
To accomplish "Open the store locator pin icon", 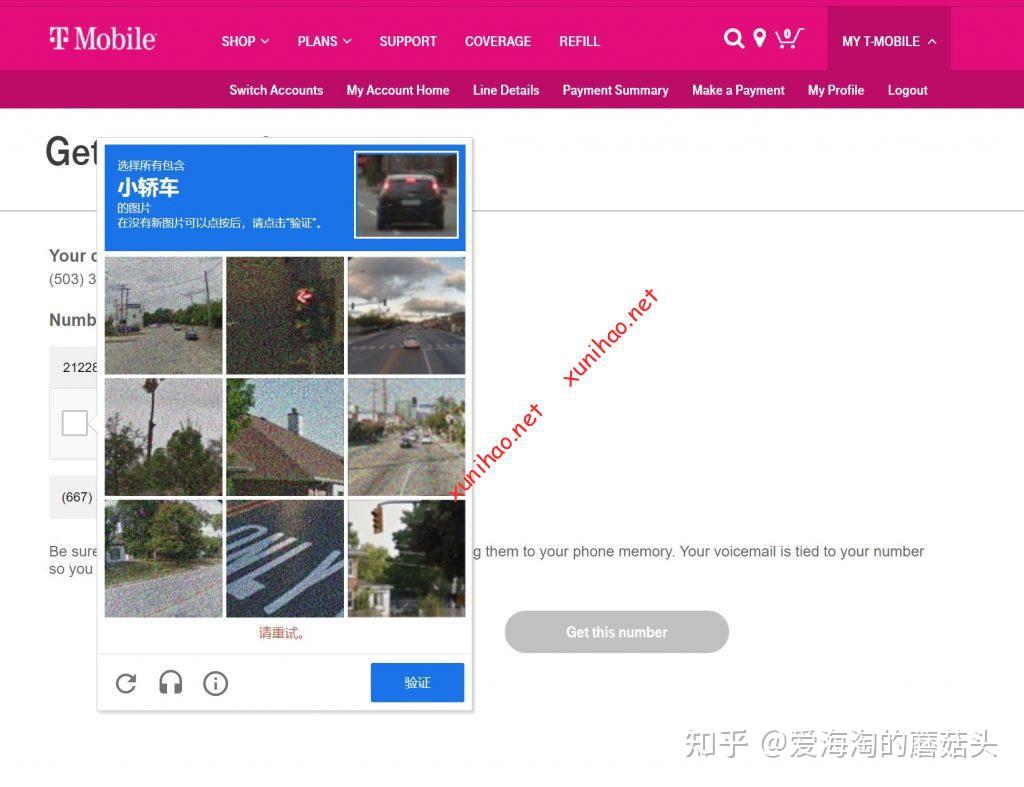I will [x=760, y=38].
